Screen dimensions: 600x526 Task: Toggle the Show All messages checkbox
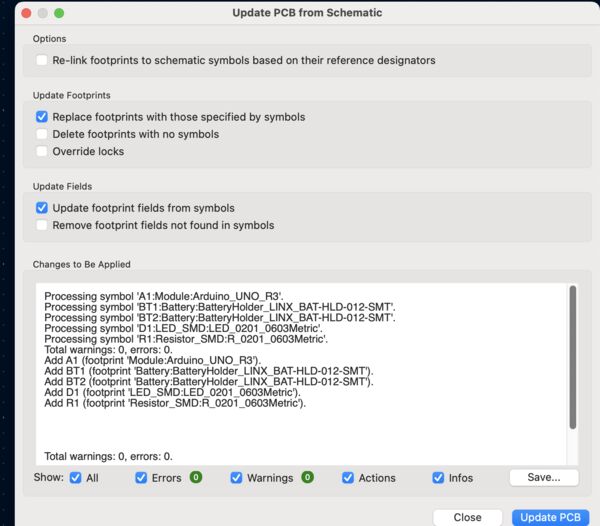tap(76, 478)
